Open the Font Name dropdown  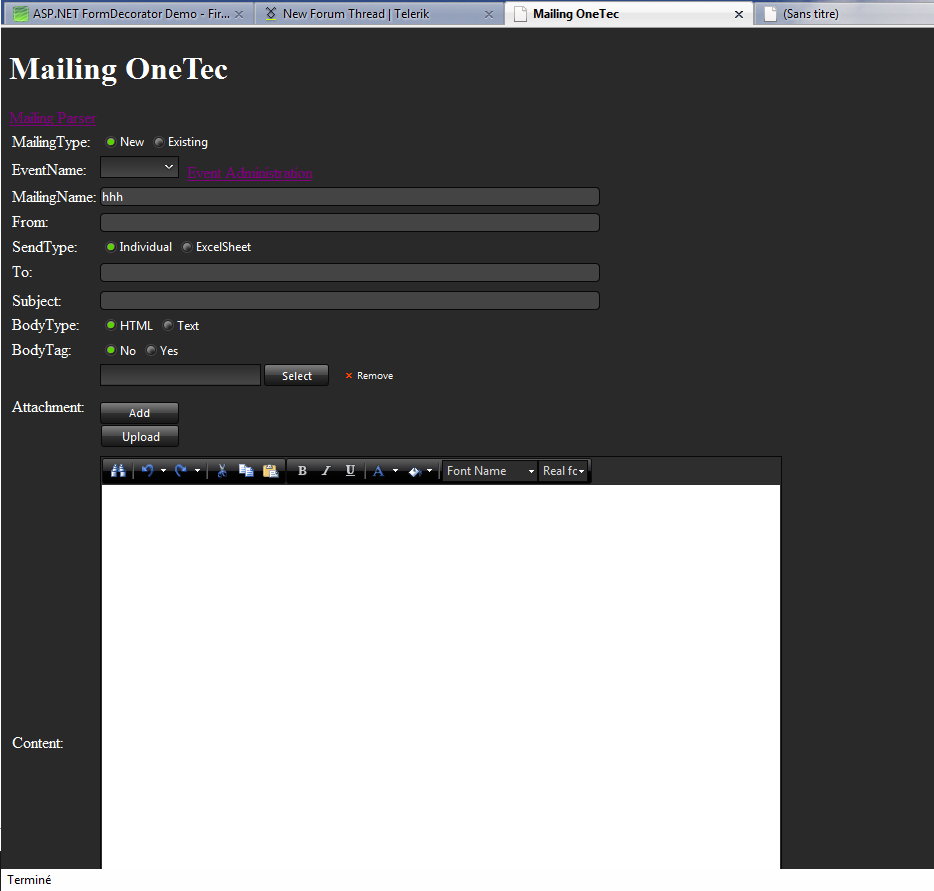(x=490, y=471)
